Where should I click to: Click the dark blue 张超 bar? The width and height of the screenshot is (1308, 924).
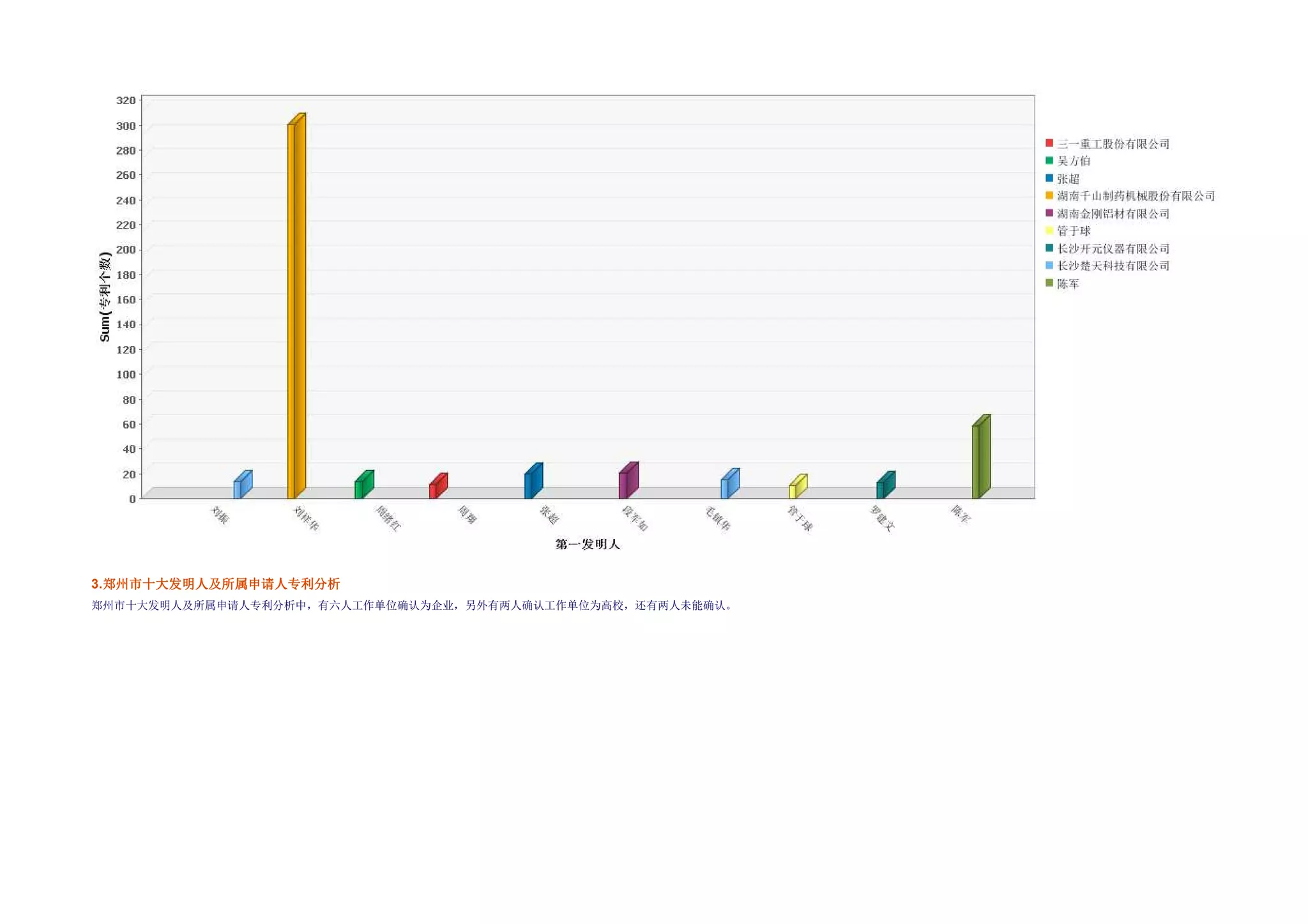click(x=533, y=481)
